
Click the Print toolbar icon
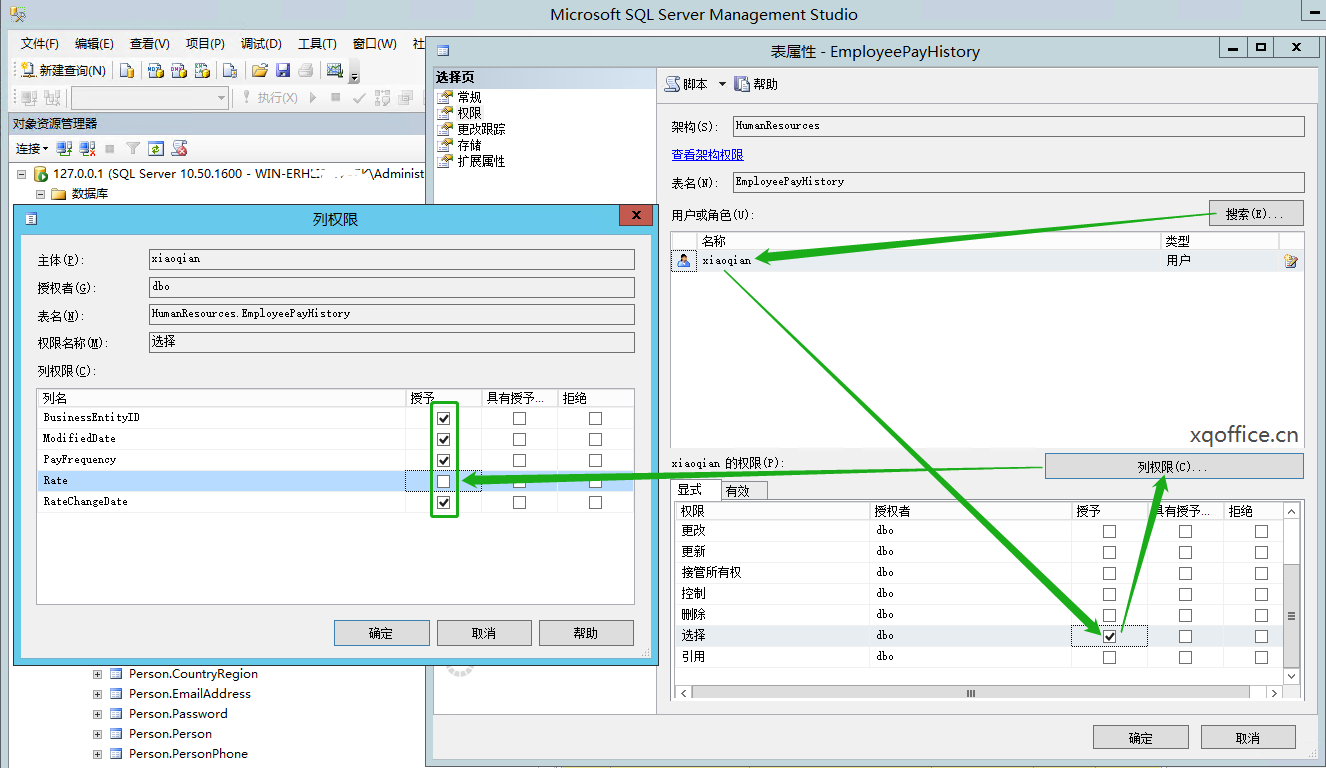306,70
